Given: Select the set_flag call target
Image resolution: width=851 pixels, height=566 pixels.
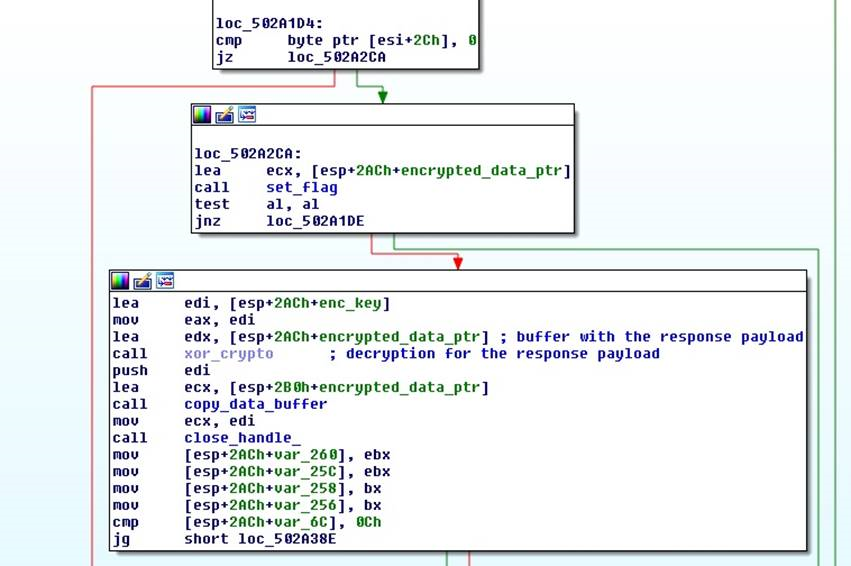Looking at the screenshot, I should click(301, 187).
